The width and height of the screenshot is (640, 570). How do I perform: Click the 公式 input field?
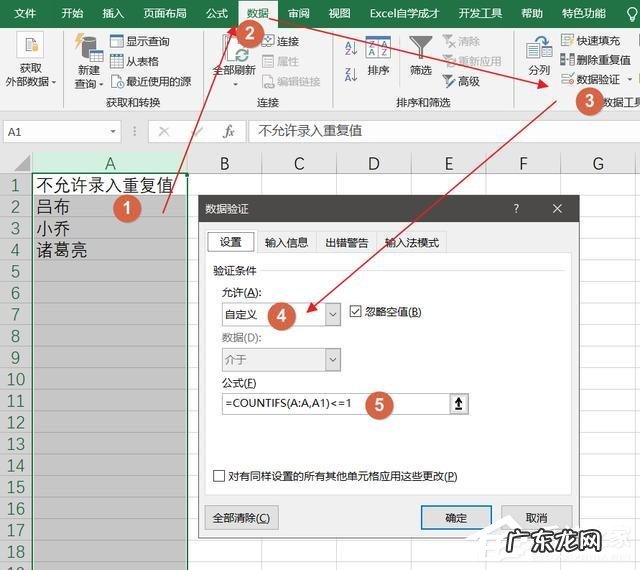(336, 404)
